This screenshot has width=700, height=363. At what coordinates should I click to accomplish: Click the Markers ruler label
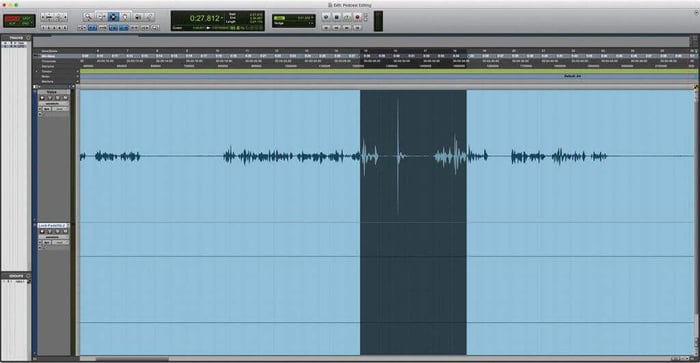[47, 82]
